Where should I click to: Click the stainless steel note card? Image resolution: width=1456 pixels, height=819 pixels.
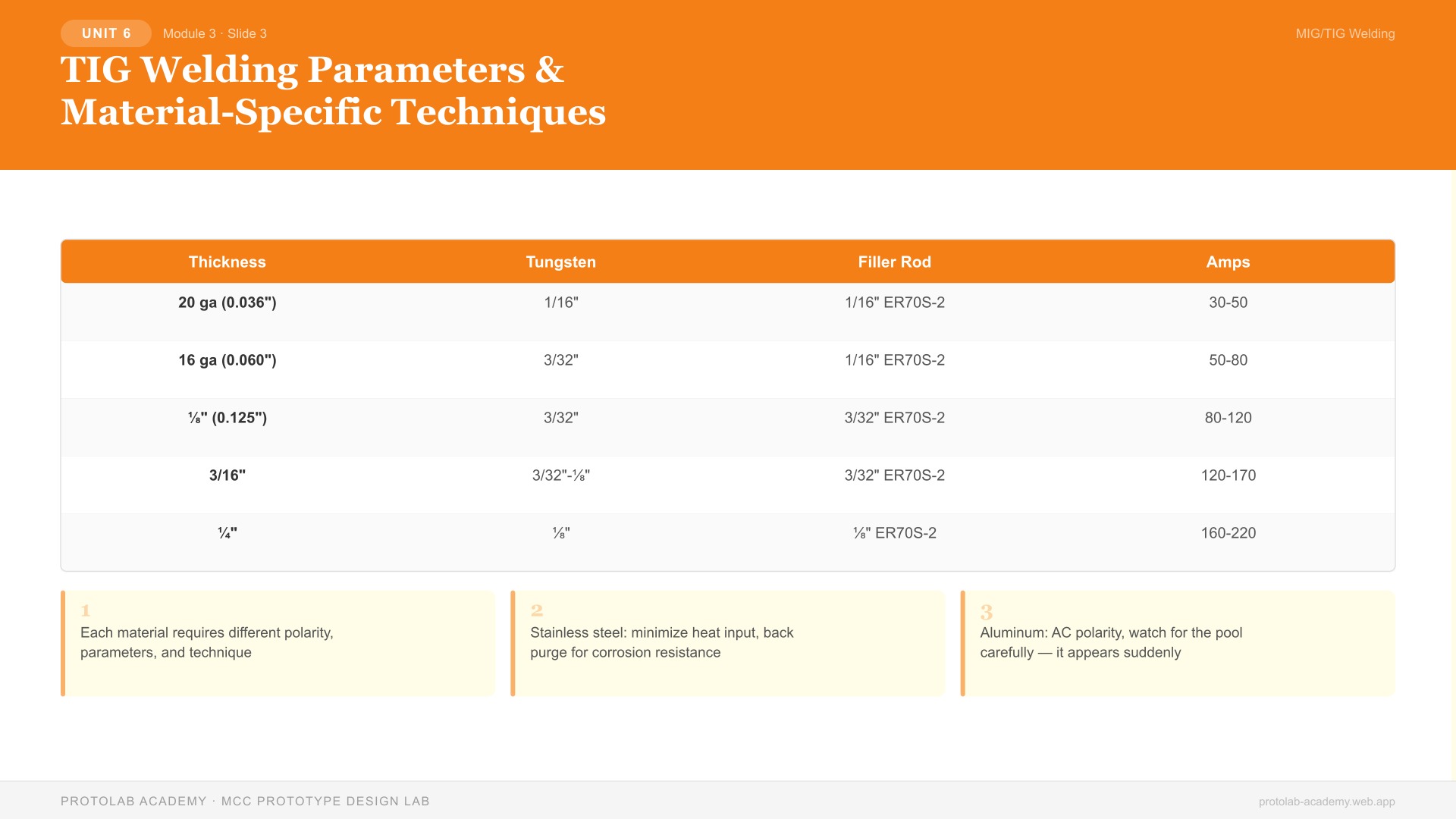tap(727, 643)
